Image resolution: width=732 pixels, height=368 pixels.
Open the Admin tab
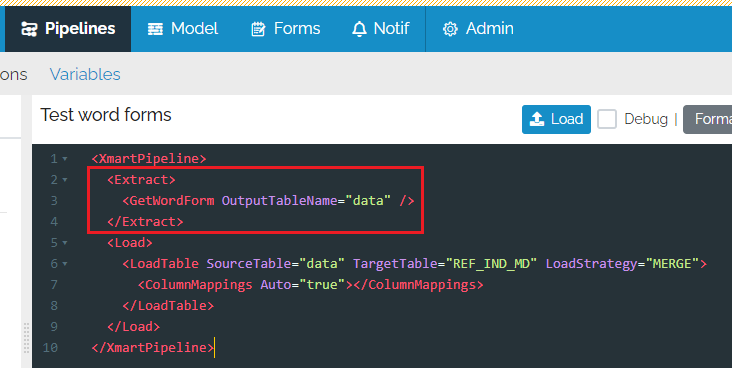478,28
